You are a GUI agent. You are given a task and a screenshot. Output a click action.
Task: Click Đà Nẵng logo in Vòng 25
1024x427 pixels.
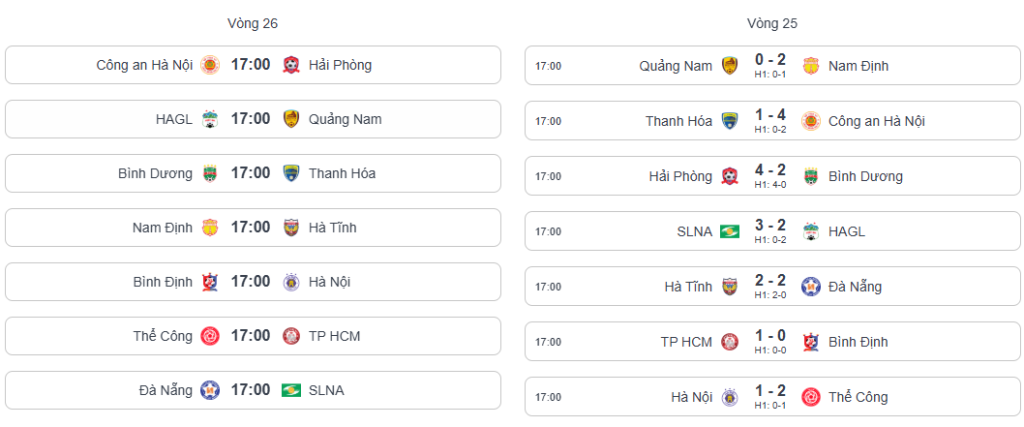coord(811,287)
